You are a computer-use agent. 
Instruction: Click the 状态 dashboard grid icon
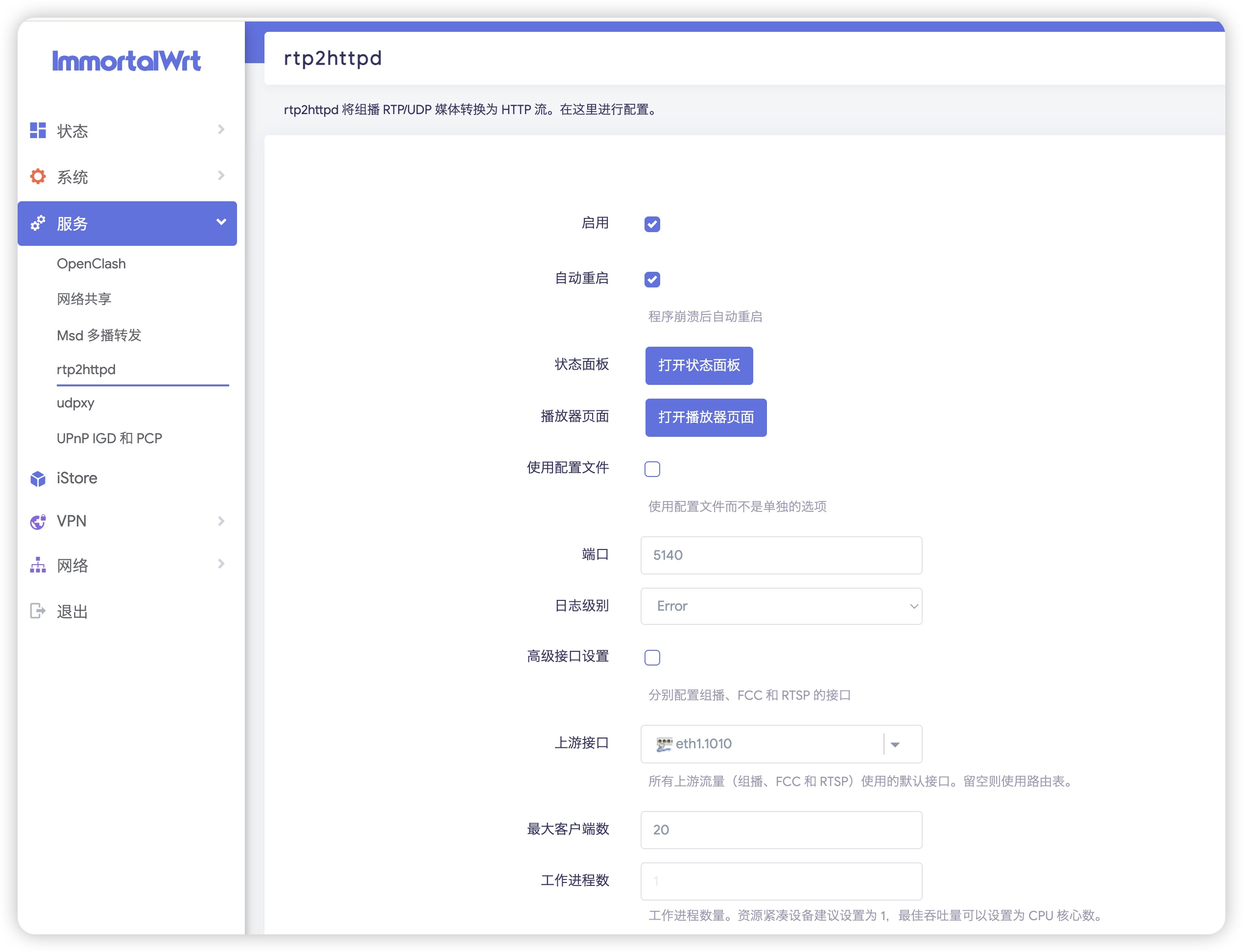[37, 130]
